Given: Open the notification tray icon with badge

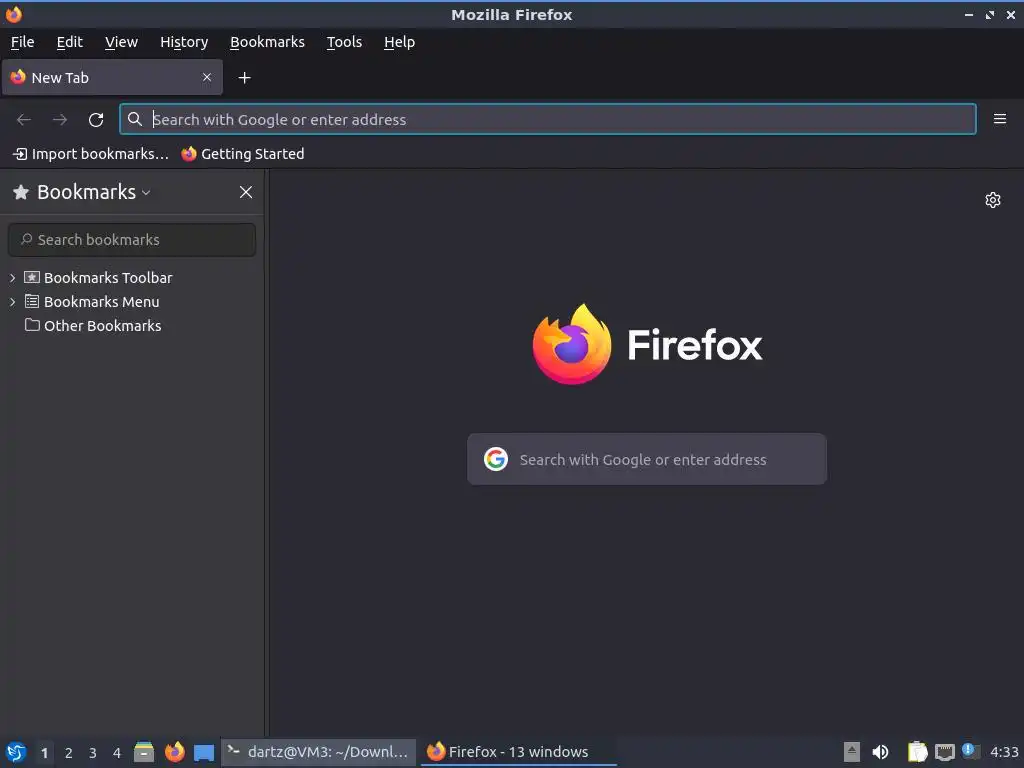Looking at the screenshot, I should (x=971, y=752).
